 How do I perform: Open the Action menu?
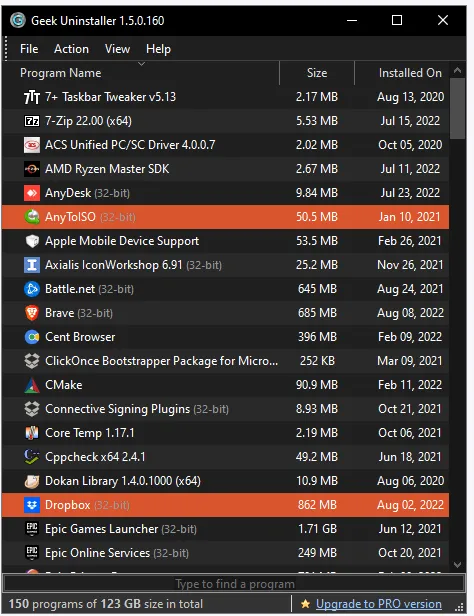pyautogui.click(x=71, y=49)
